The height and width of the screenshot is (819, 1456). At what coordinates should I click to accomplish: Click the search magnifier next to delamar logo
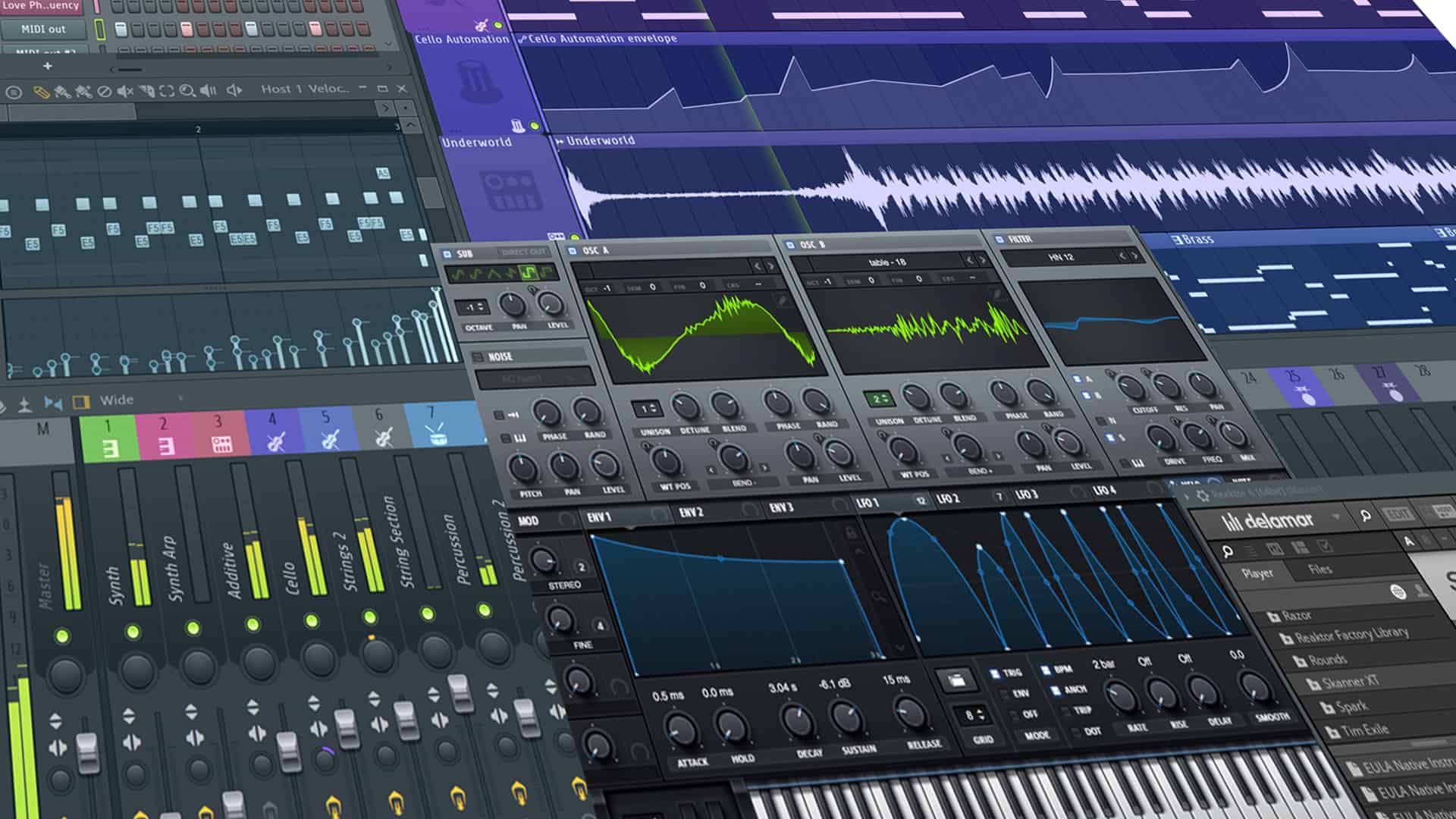[1365, 516]
